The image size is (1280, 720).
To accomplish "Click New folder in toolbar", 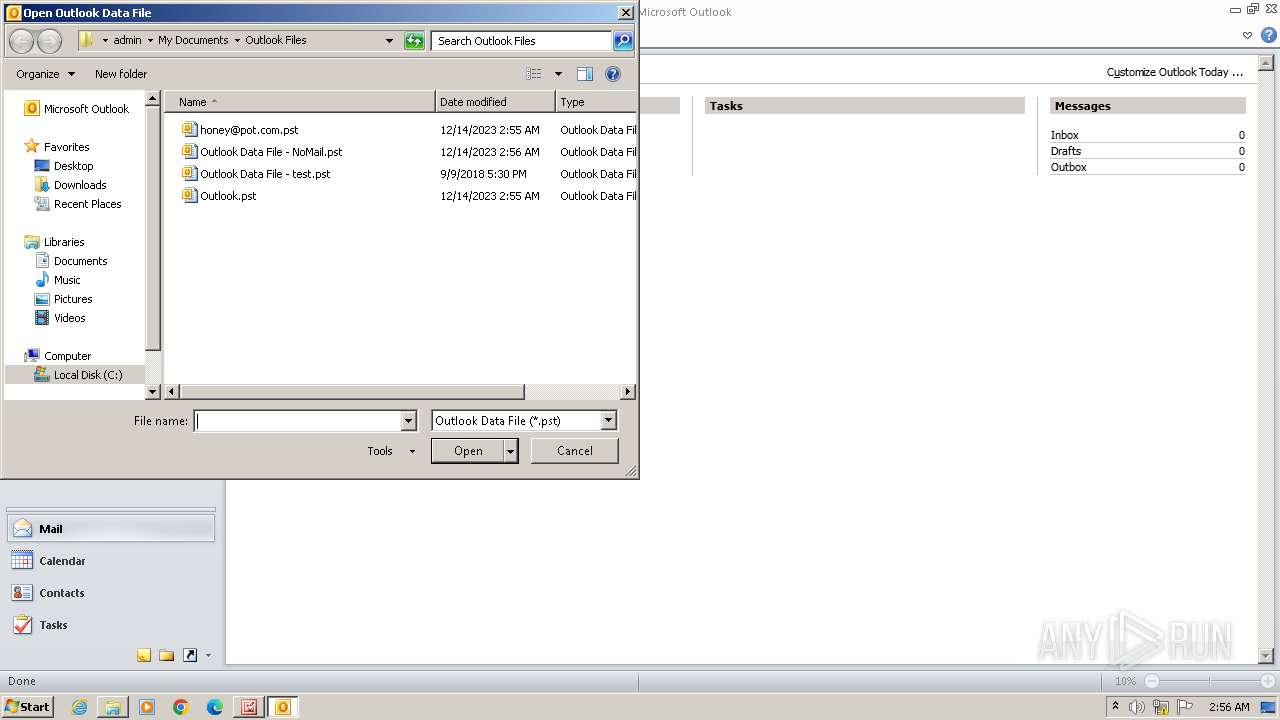I will (121, 74).
